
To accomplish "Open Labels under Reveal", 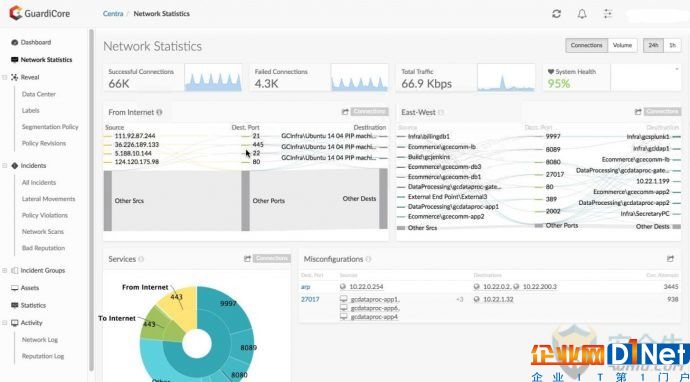I will tap(30, 110).
